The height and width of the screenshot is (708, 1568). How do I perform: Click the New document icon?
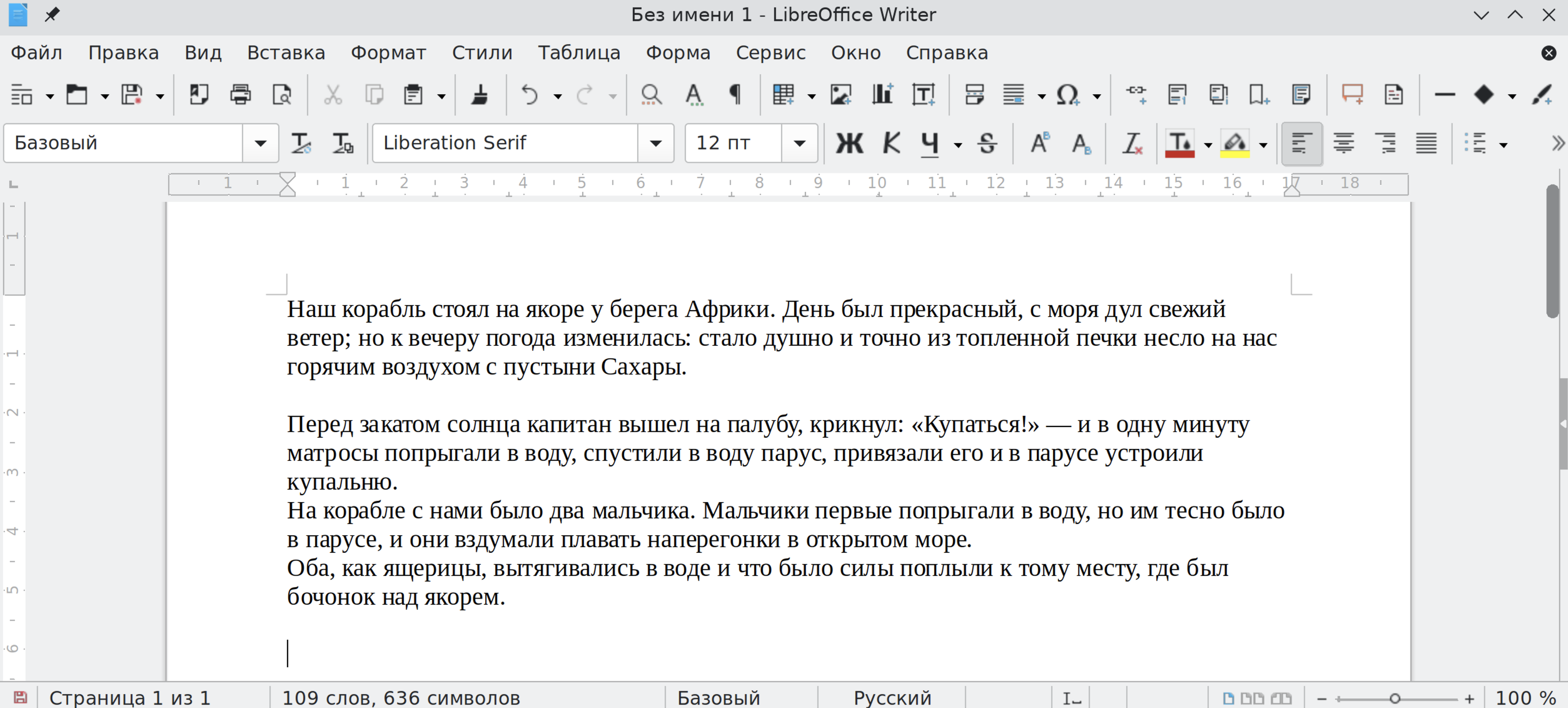(x=22, y=94)
